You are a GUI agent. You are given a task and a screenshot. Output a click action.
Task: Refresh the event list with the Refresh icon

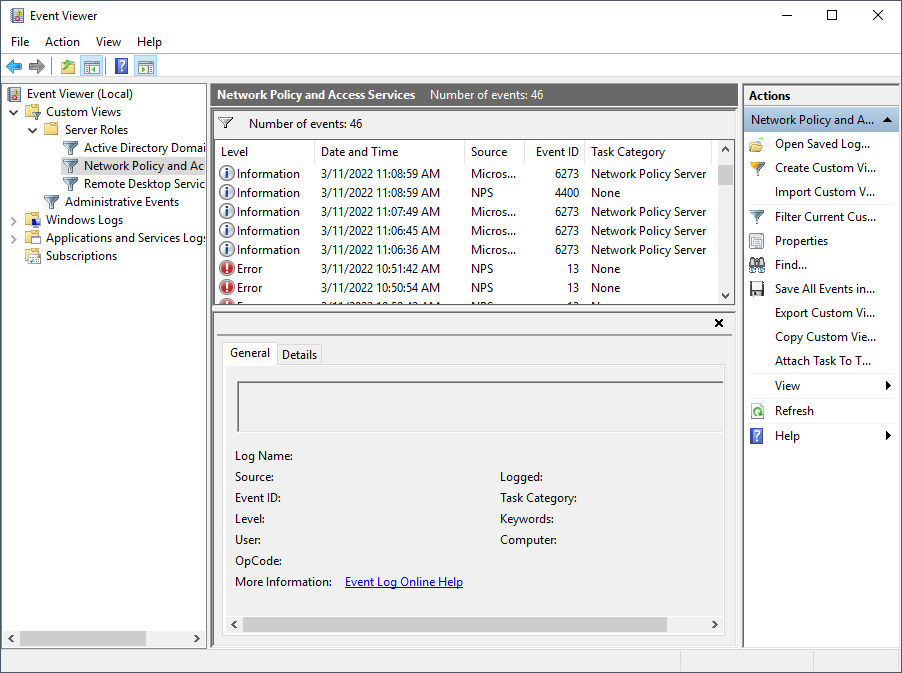[x=757, y=410]
